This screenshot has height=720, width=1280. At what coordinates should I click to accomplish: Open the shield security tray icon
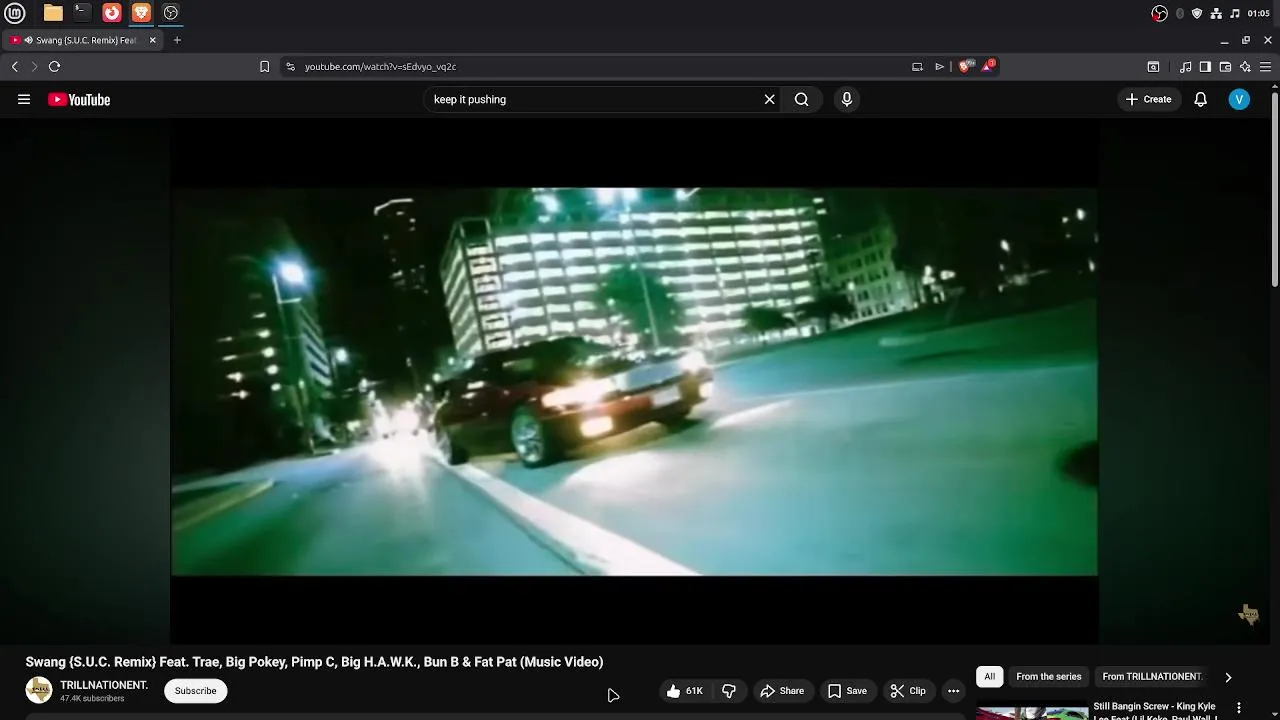(x=1197, y=13)
